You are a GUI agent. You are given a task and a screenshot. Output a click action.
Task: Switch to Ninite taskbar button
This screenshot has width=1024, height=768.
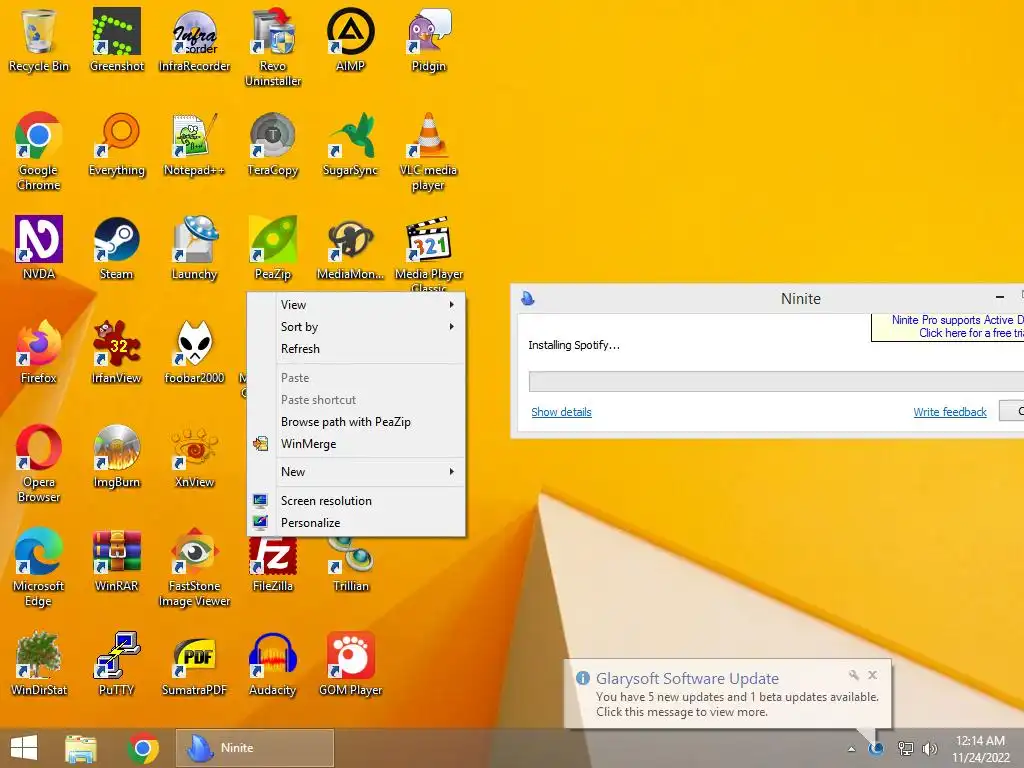(255, 748)
